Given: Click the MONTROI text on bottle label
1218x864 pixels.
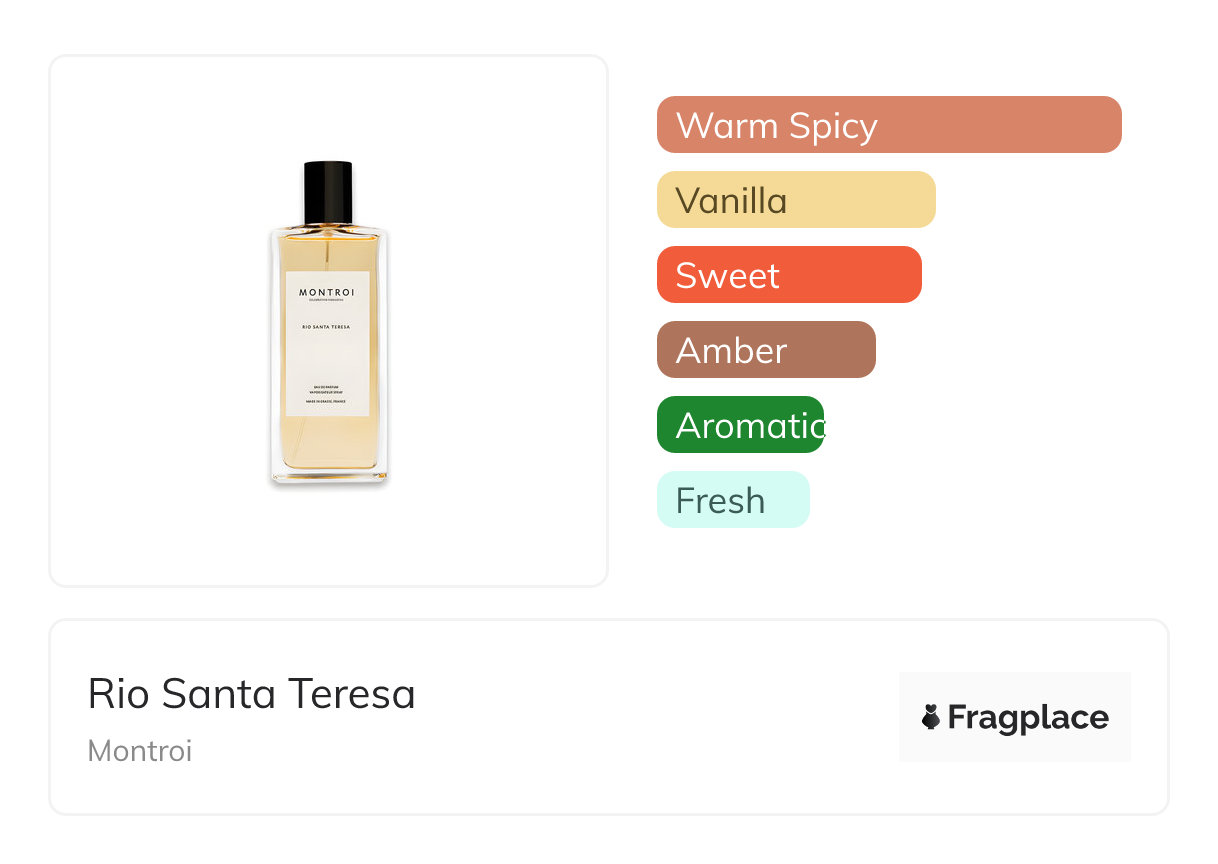Looking at the screenshot, I should [x=327, y=292].
